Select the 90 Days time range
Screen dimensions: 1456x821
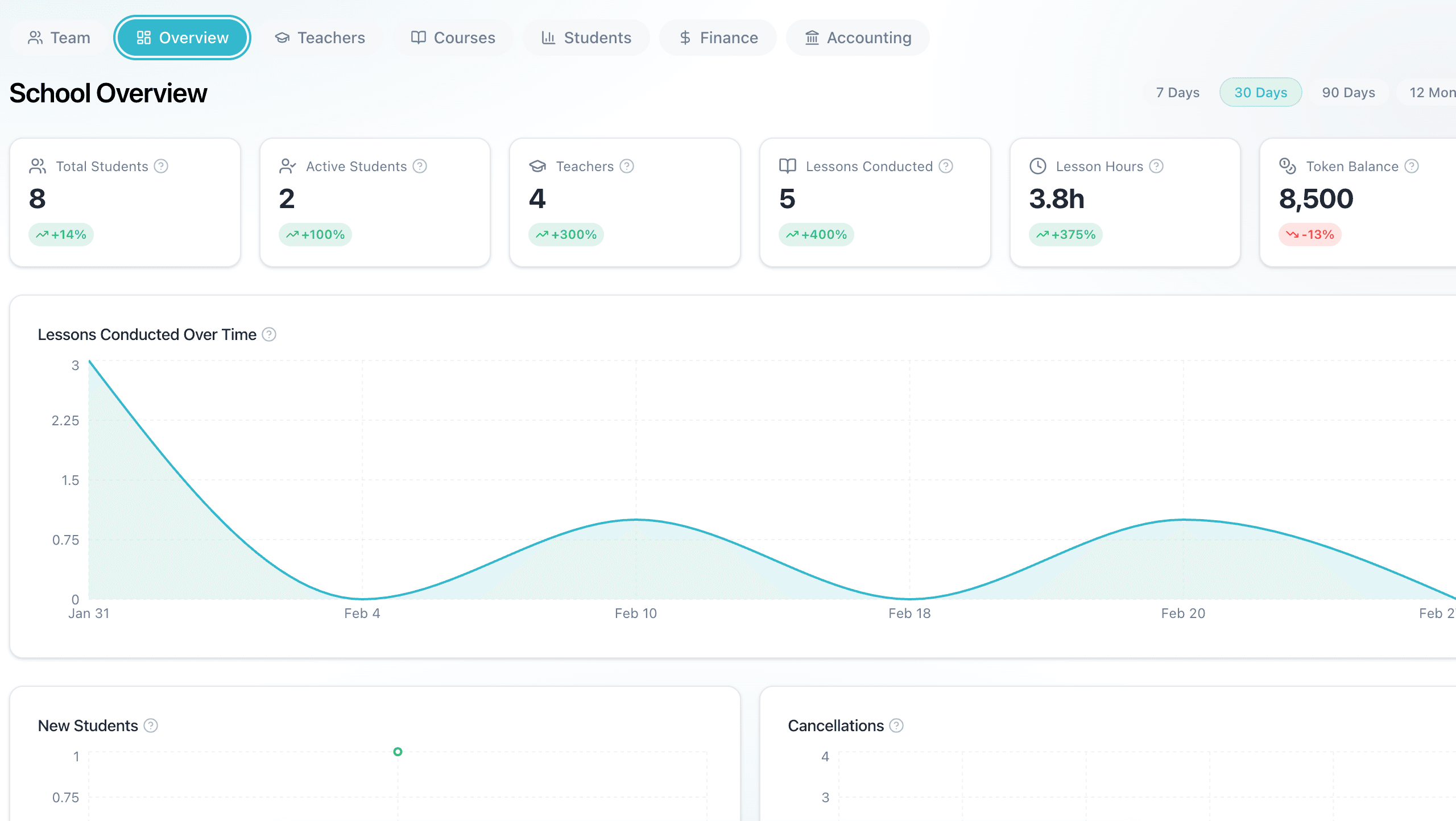(1349, 92)
